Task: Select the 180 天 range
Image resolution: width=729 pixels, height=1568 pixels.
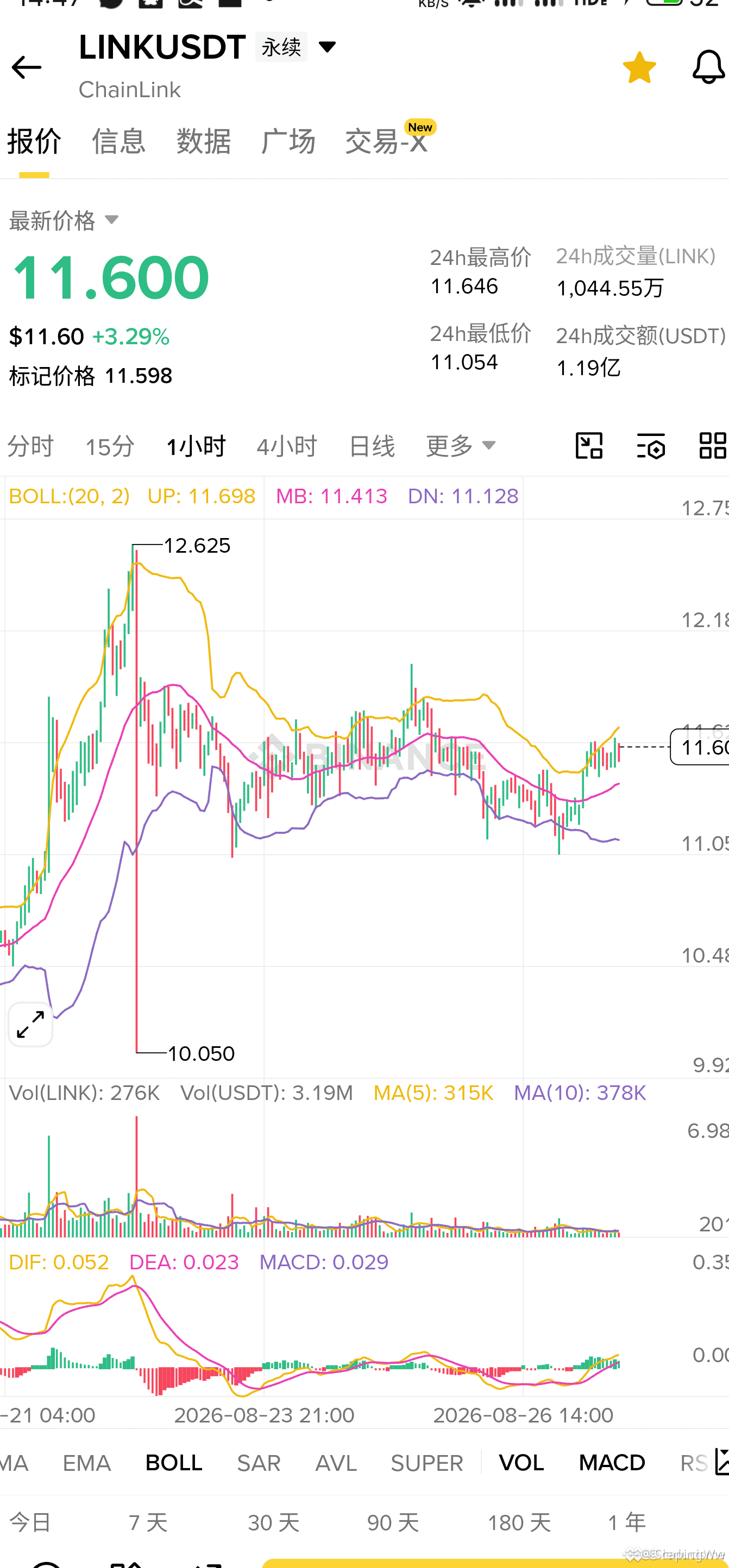Action: click(x=519, y=1522)
